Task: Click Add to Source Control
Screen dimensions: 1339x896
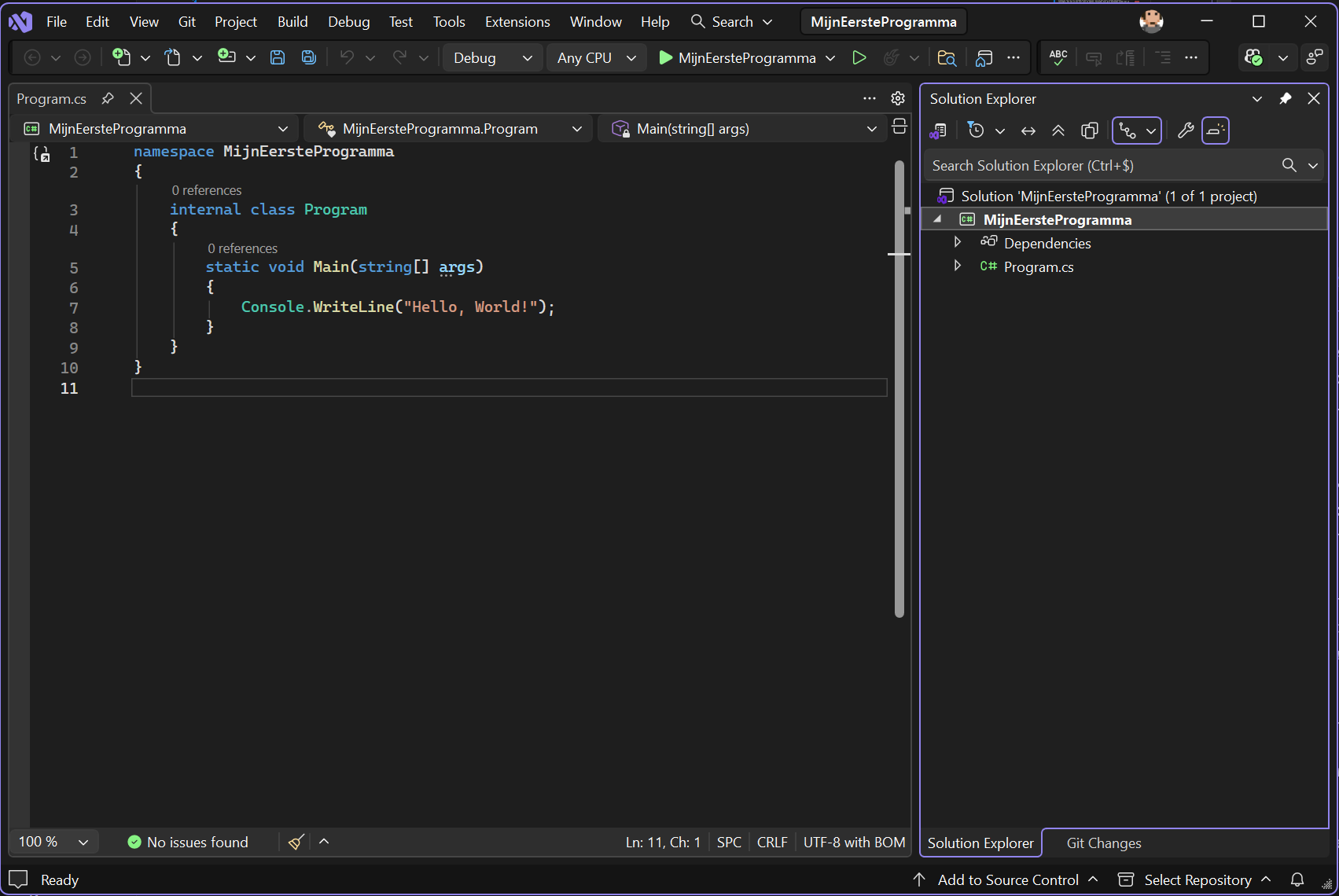Action: (1007, 879)
